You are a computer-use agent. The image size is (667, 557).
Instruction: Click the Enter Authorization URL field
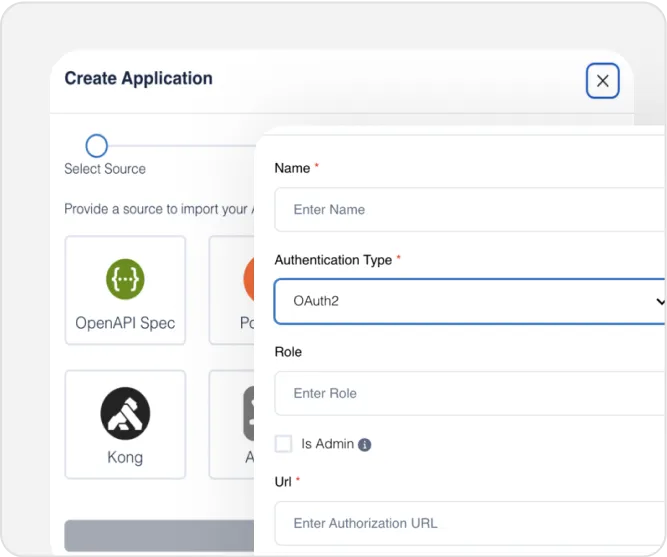[470, 523]
